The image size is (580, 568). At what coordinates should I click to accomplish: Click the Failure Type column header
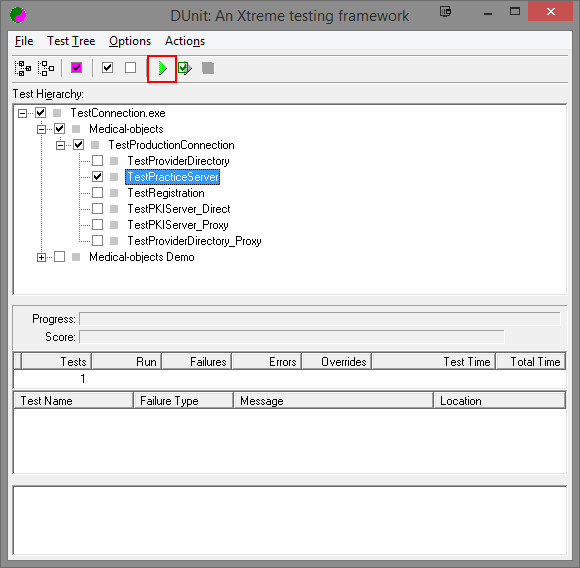coord(183,400)
